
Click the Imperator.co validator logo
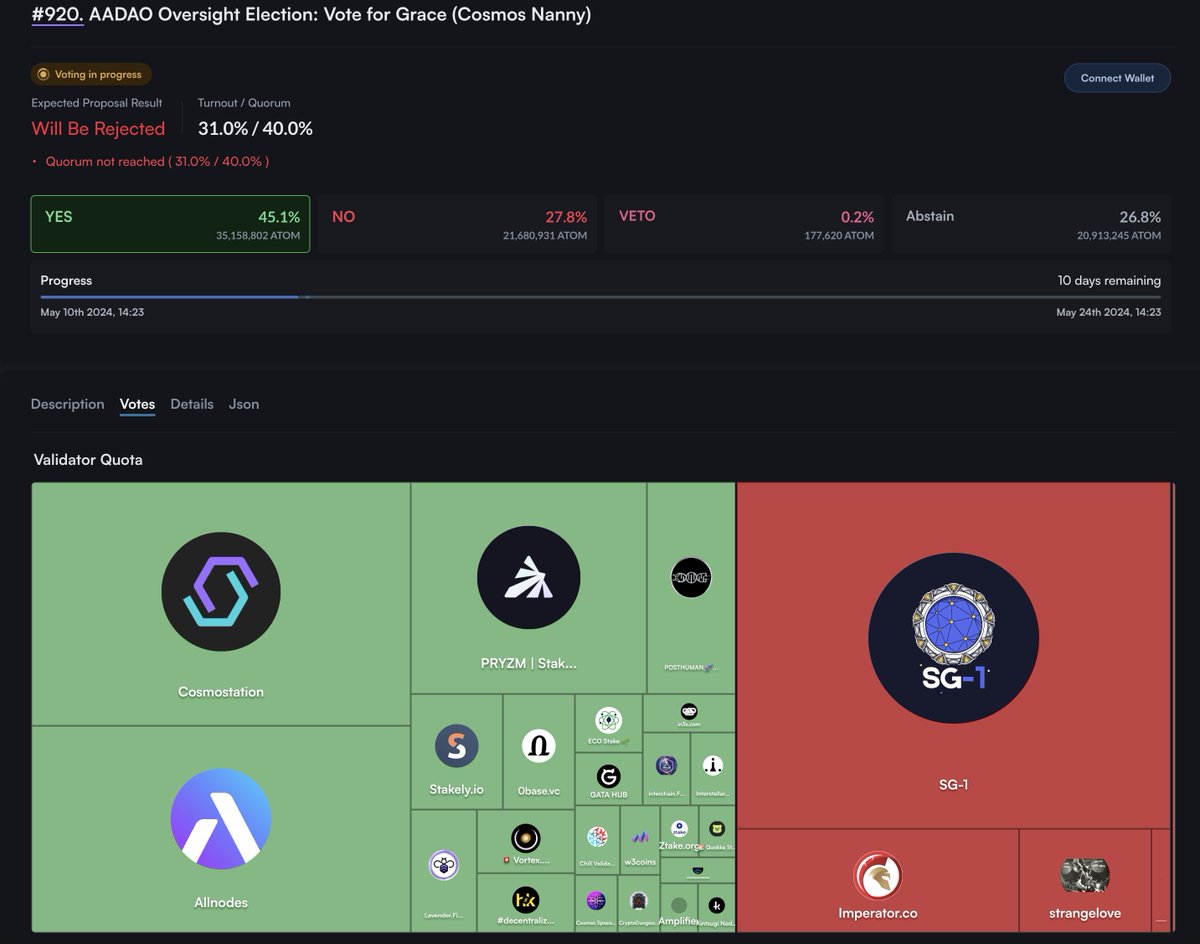[877, 876]
